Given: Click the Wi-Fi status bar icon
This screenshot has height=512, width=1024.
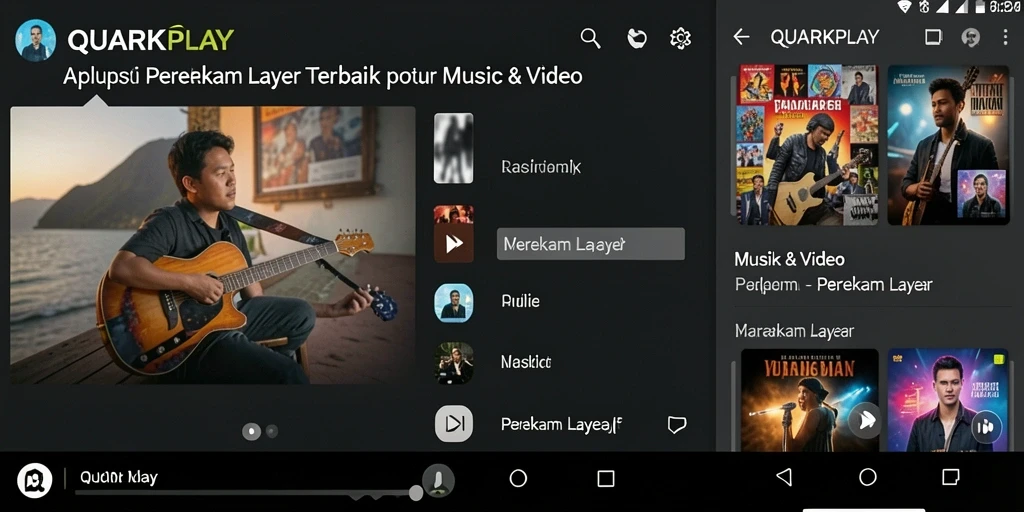Looking at the screenshot, I should click(x=904, y=7).
